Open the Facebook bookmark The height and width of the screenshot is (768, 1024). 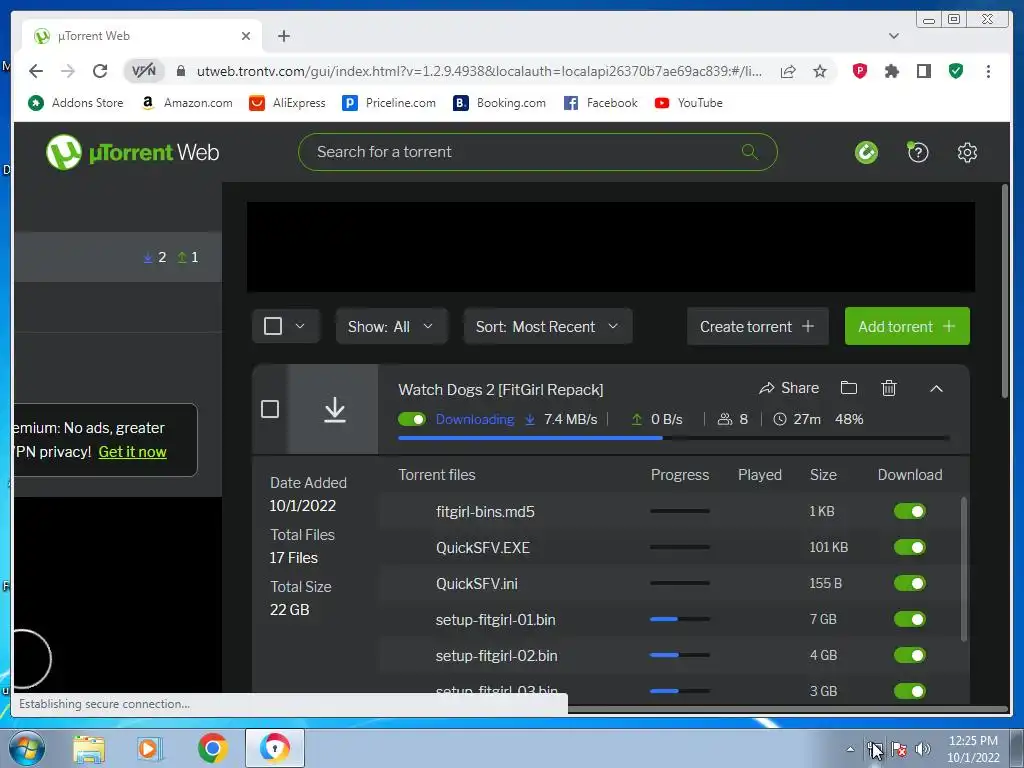600,103
